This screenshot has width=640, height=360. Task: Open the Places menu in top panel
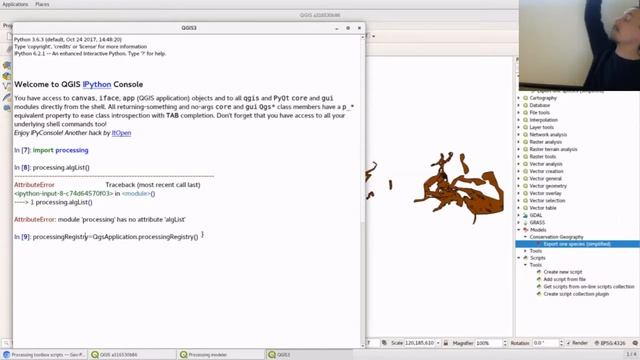point(42,4)
